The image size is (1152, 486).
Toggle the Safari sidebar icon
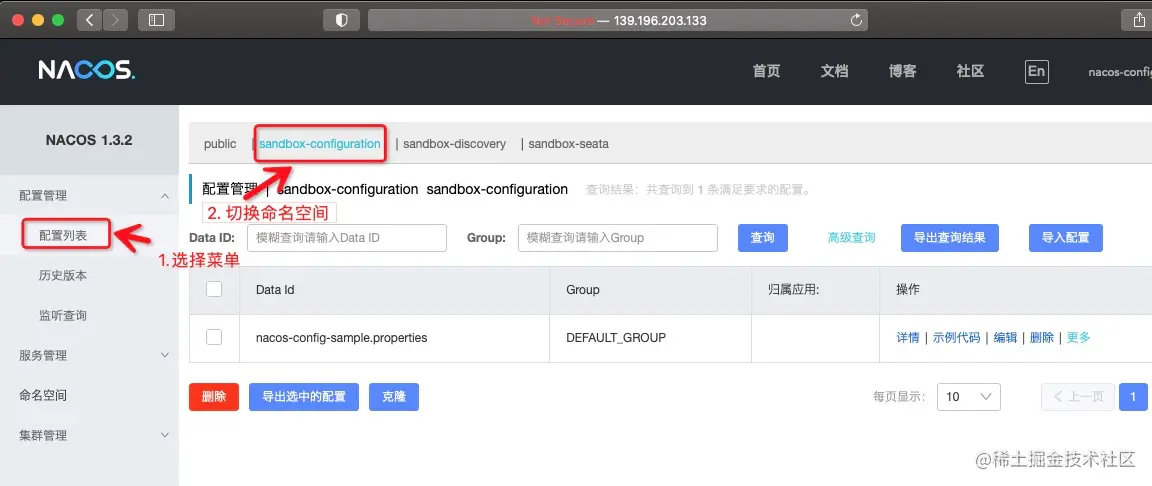(156, 21)
